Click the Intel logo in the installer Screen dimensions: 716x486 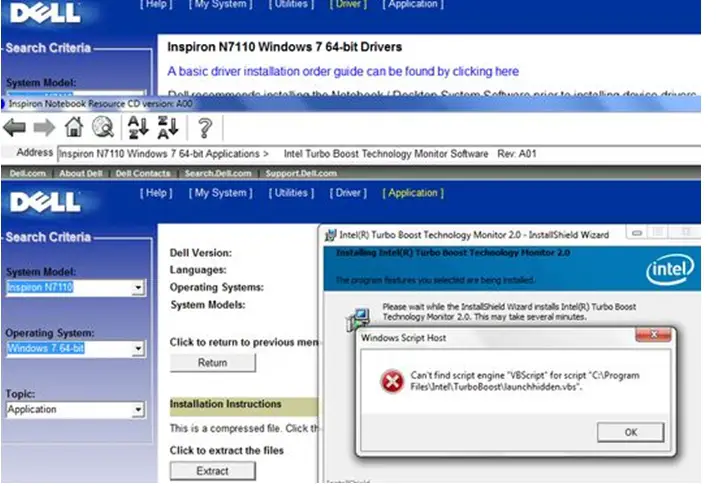point(670,269)
